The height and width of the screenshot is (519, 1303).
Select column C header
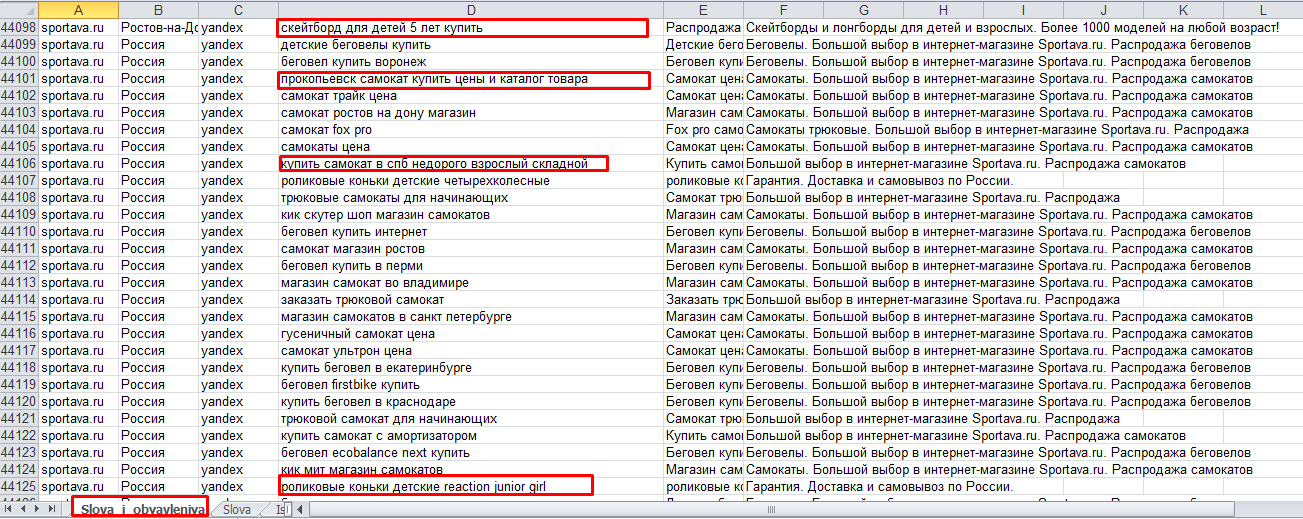[238, 10]
